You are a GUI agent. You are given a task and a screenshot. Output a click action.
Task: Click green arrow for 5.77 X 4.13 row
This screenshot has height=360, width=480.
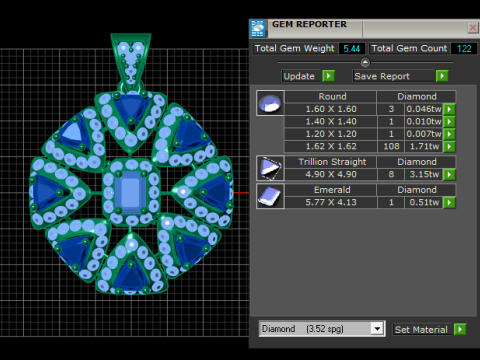point(449,202)
